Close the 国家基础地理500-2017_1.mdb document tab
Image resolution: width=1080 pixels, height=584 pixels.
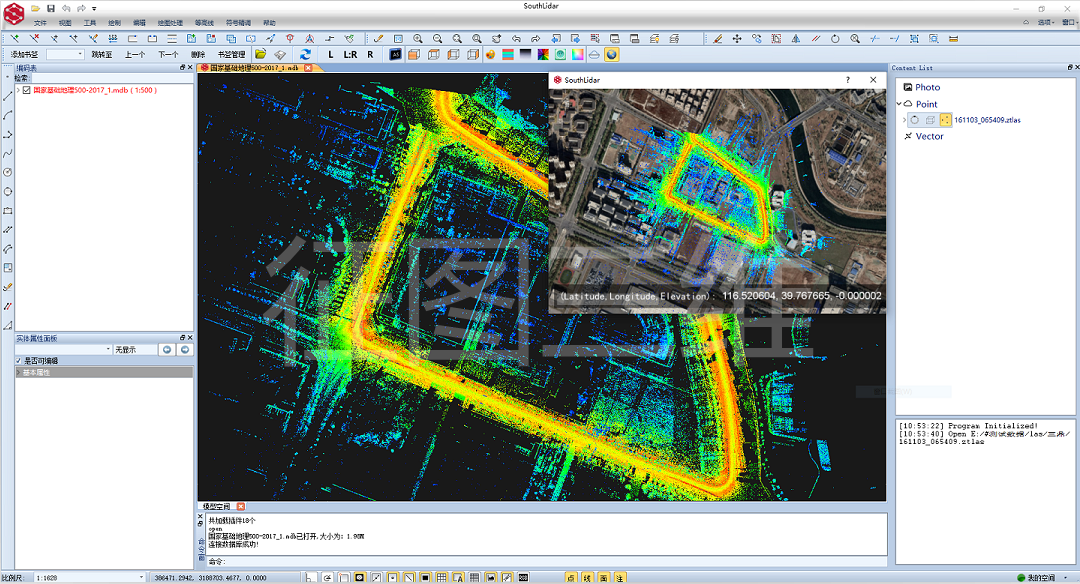pyautogui.click(x=308, y=67)
